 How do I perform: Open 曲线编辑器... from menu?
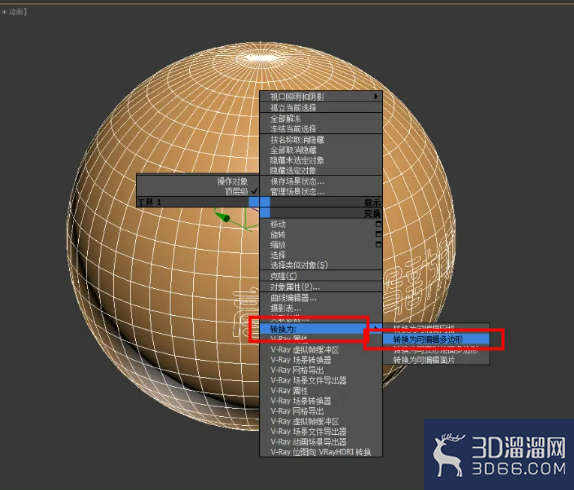tap(293, 298)
